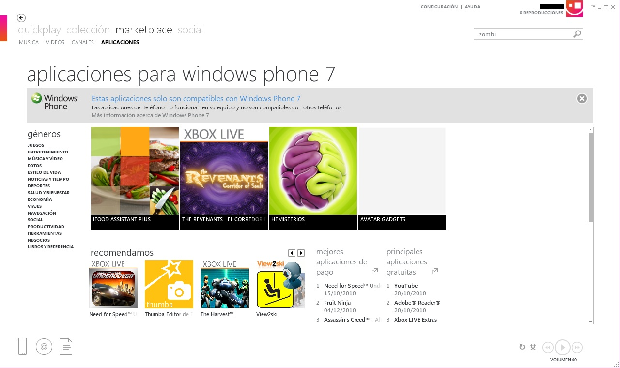Image resolution: width=620 pixels, height=368 pixels.
Task: Open the brain-image featured app tile
Action: [x=313, y=178]
